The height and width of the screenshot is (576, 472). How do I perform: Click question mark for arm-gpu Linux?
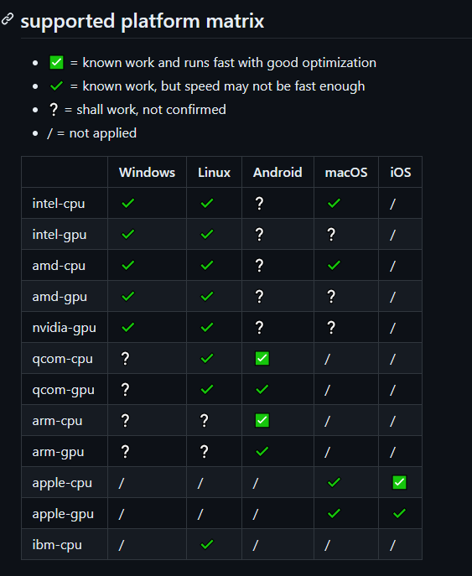pyautogui.click(x=204, y=451)
